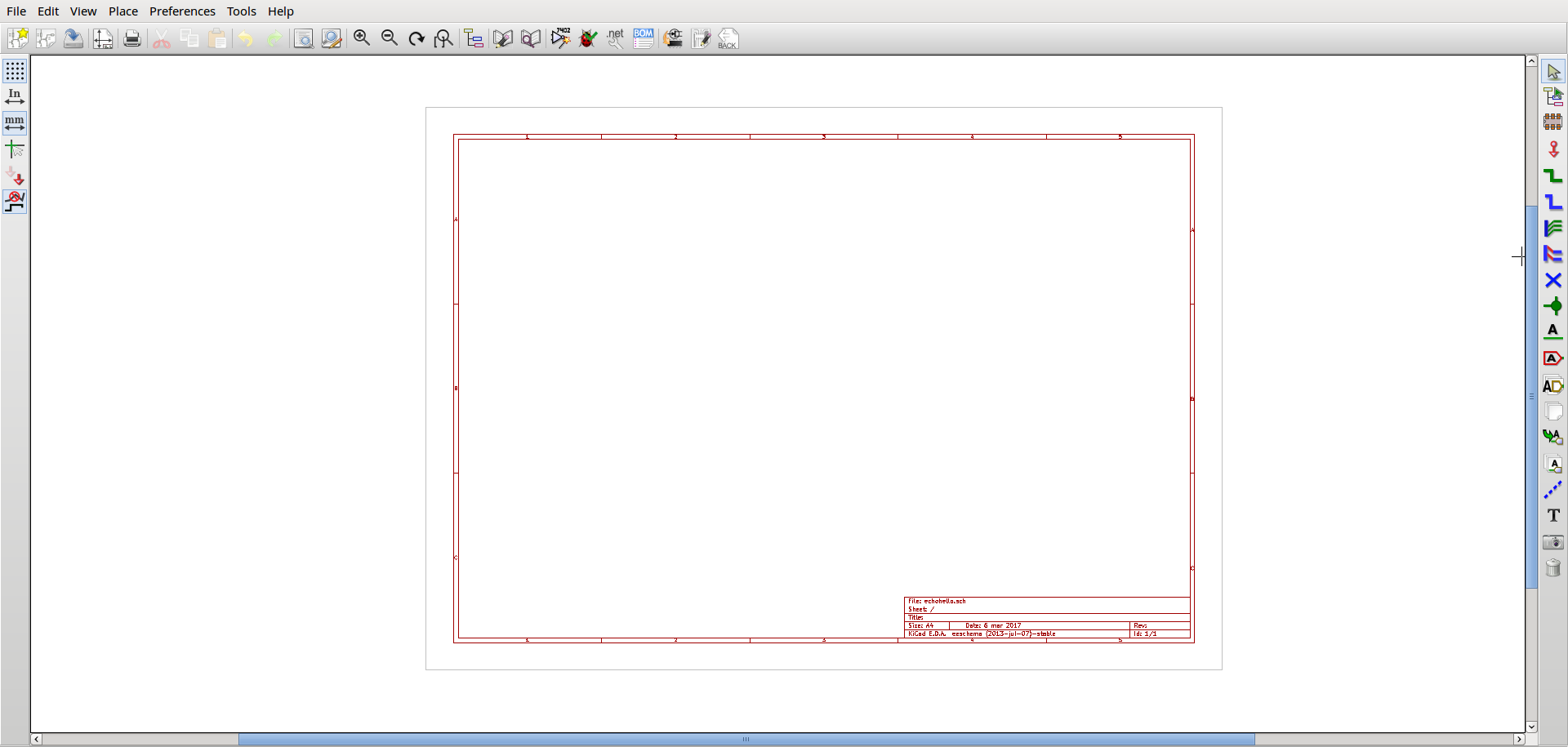Viewport: 1568px width, 747px height.
Task: Open the Help menu
Action: click(281, 11)
